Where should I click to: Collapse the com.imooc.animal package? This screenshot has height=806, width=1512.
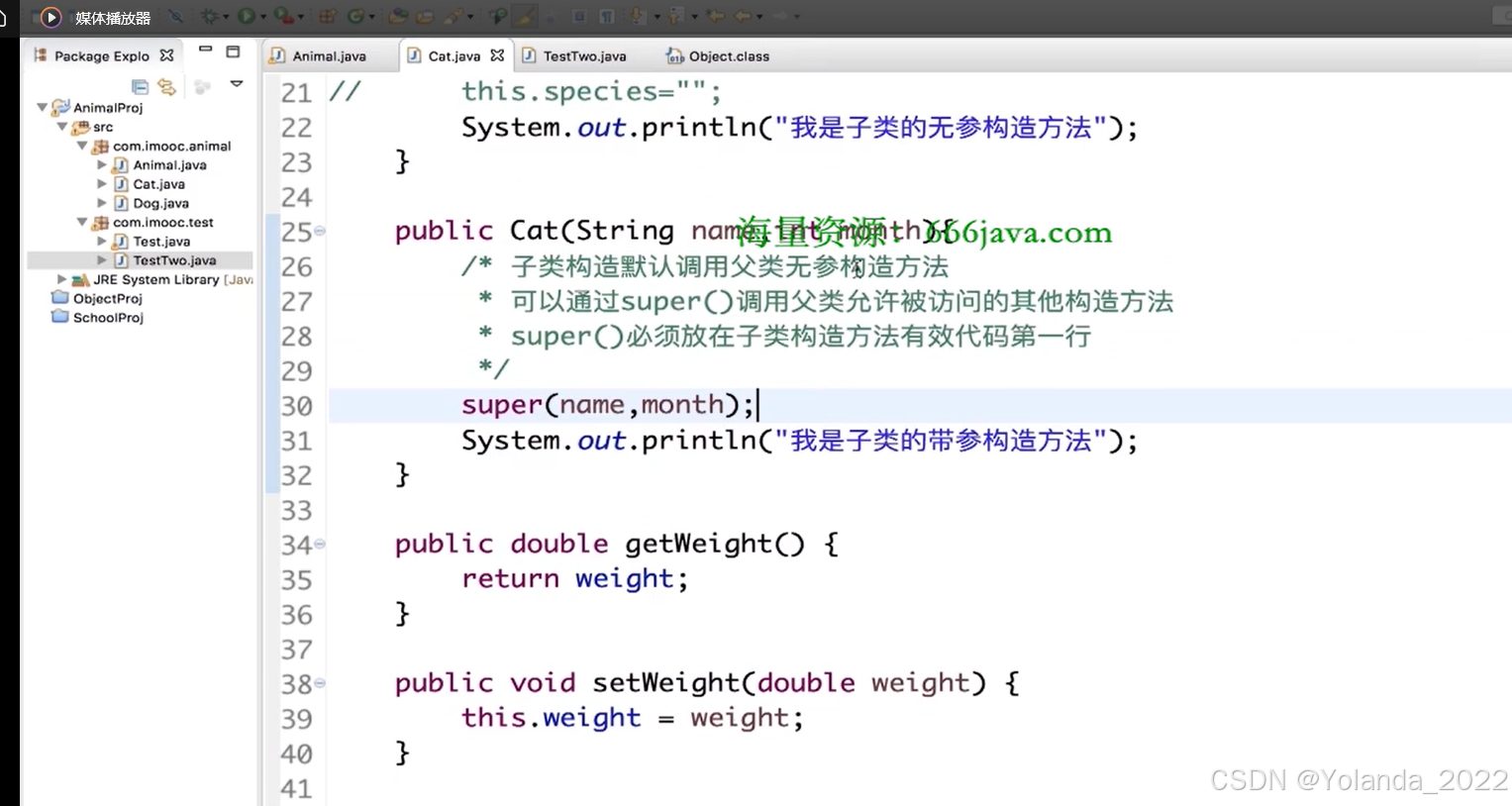pos(82,146)
